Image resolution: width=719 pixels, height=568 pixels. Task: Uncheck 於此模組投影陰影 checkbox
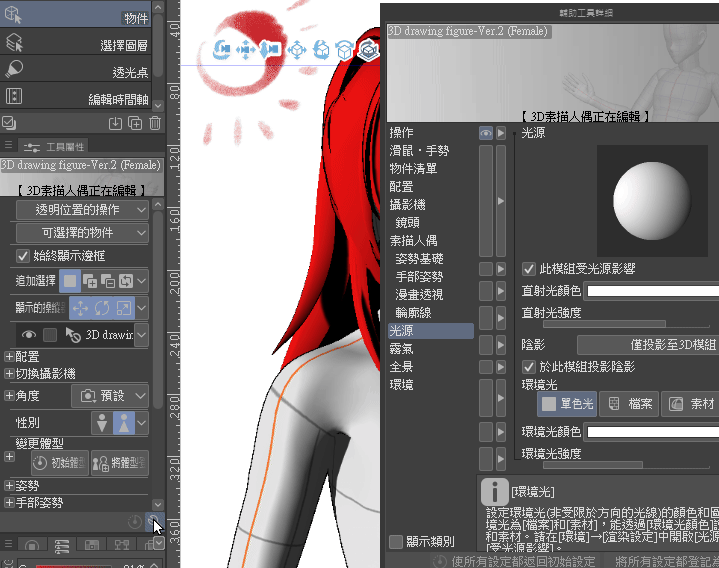529,367
